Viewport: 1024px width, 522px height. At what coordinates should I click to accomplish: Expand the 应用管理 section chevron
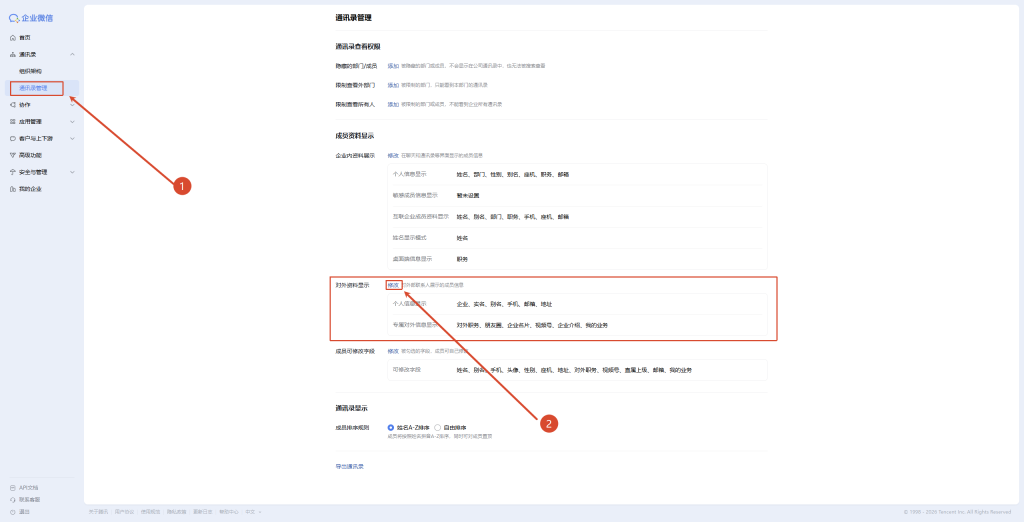pyautogui.click(x=72, y=122)
